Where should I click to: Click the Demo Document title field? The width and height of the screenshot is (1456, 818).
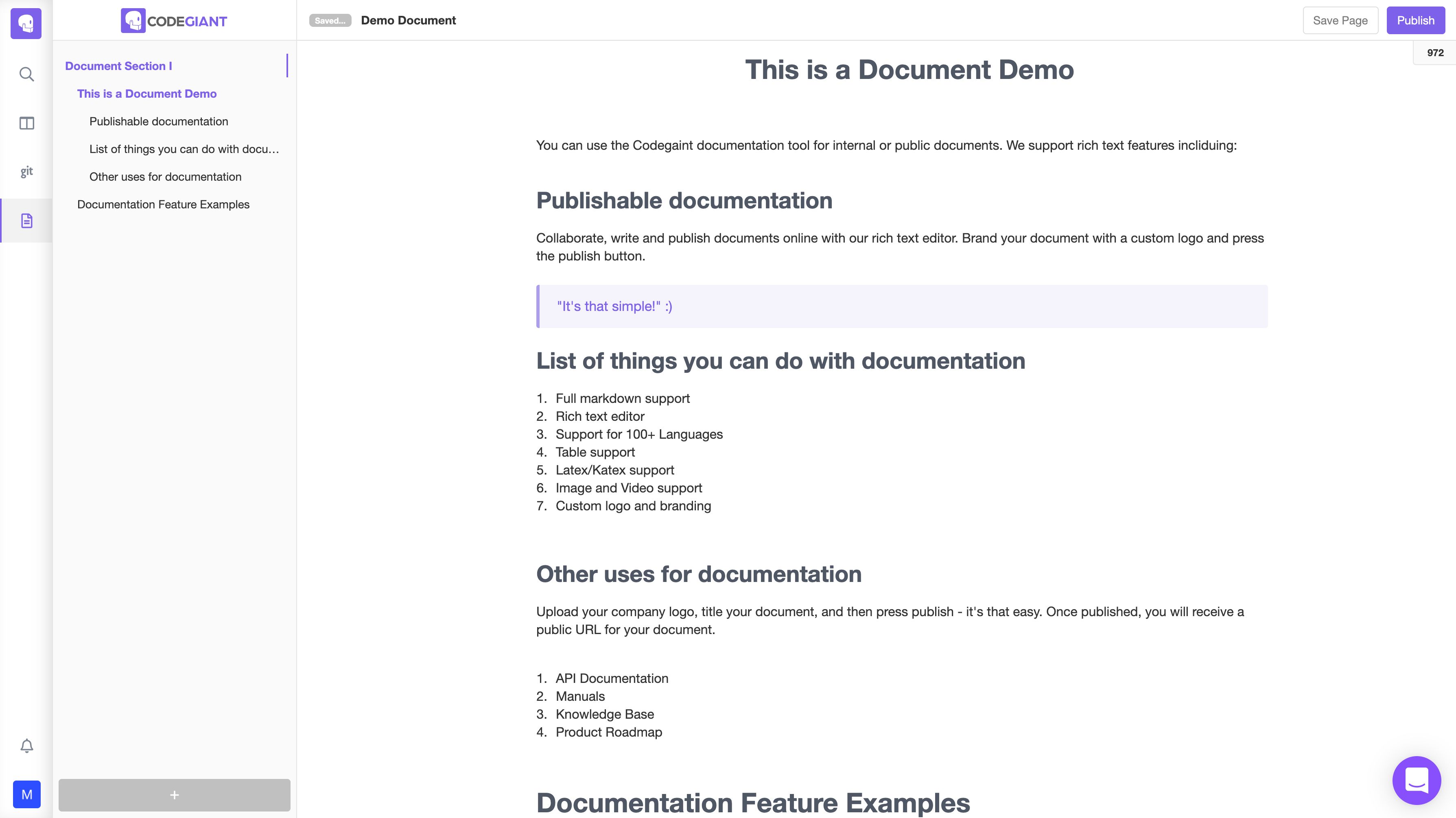tap(408, 20)
